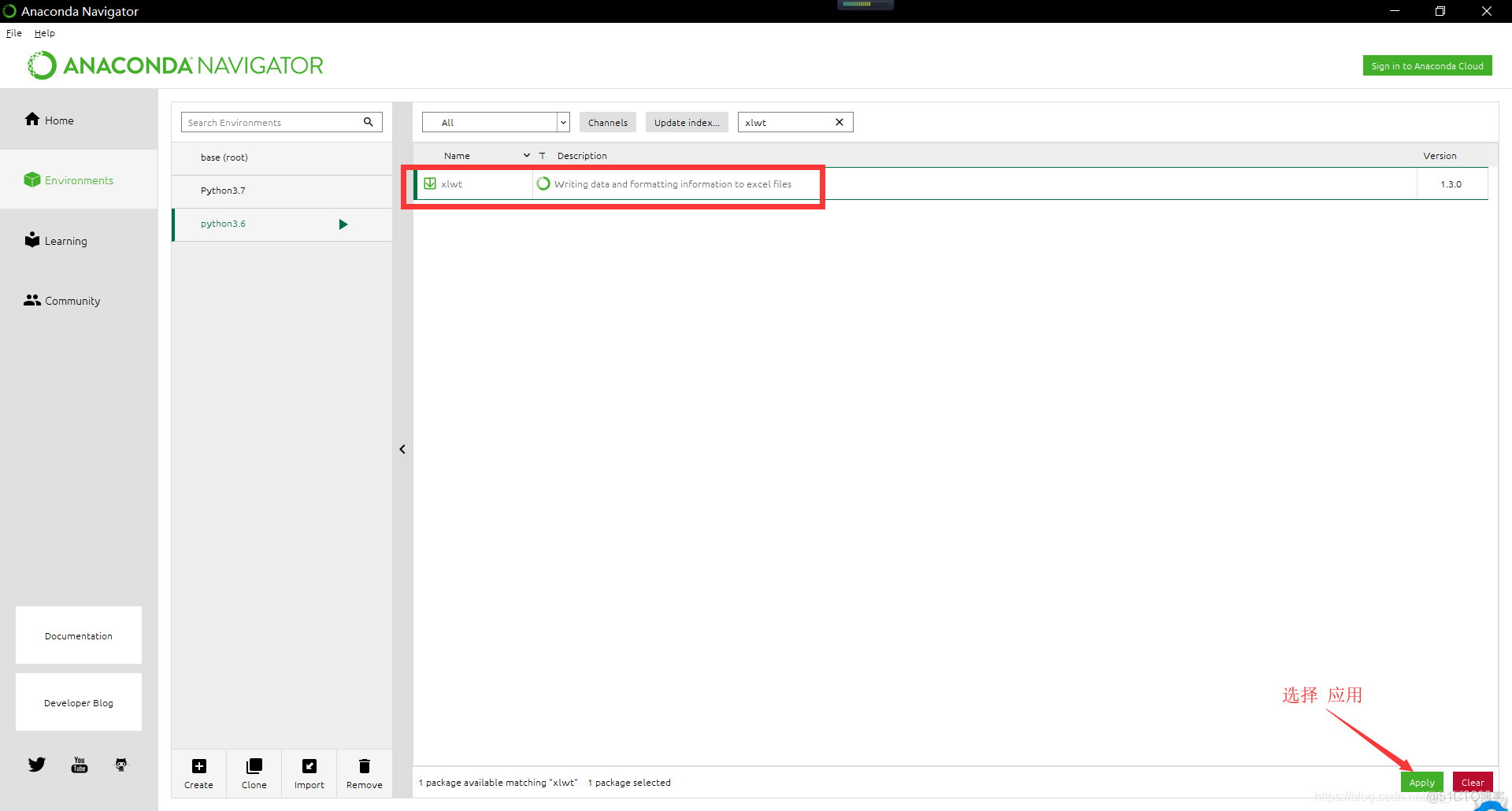Open the GitHub icon link
The image size is (1512, 811).
coord(121,765)
